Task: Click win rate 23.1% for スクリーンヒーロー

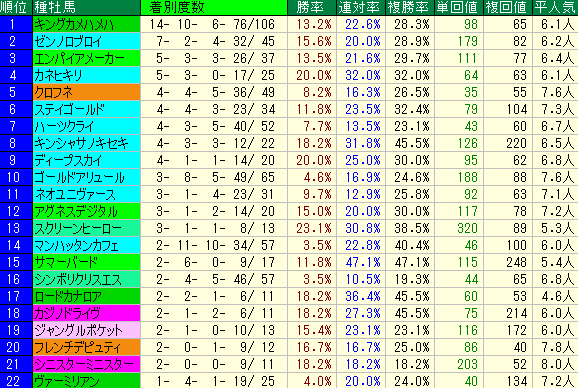Action: tap(312, 228)
